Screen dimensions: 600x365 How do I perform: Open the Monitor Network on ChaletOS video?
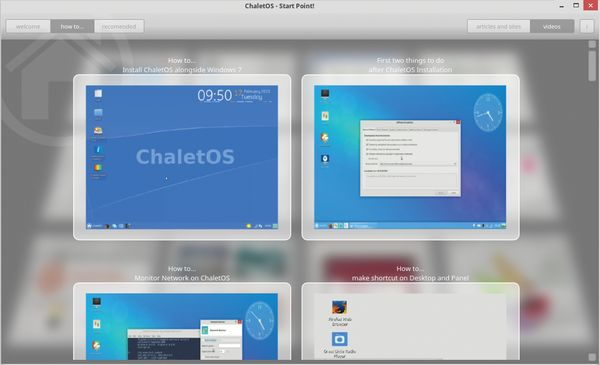point(182,322)
